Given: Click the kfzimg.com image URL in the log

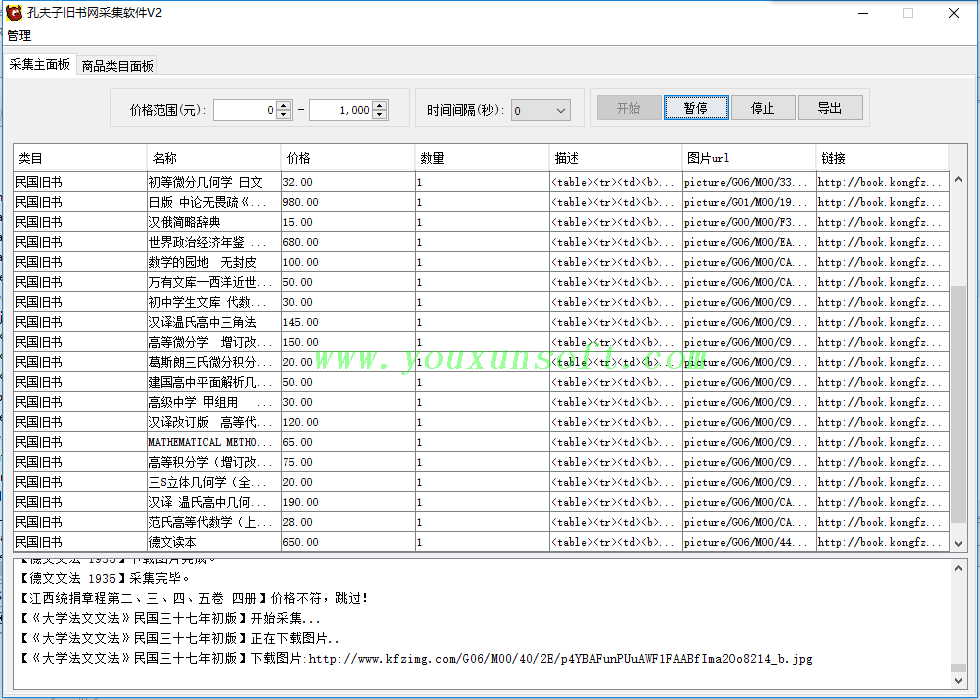Looking at the screenshot, I should pos(561,659).
